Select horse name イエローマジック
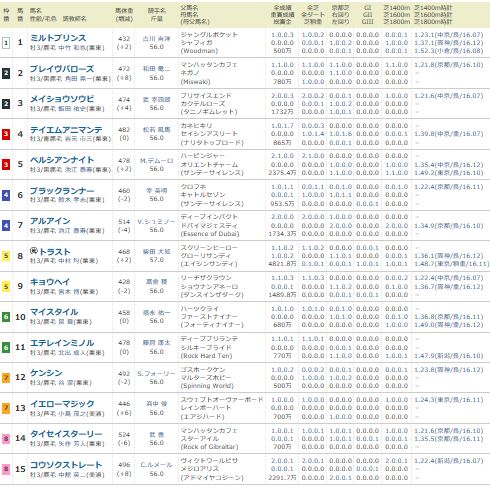The width and height of the screenshot is (490, 488). click(62, 404)
